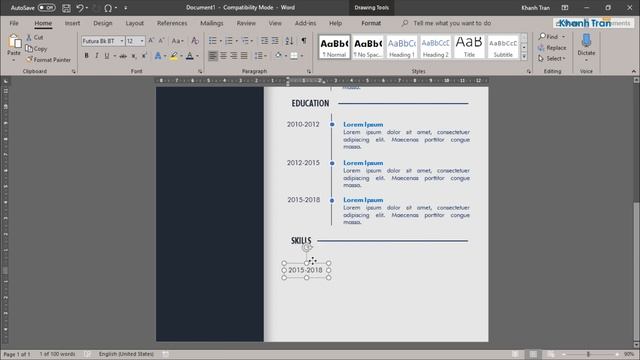Open the Drawing Tools Format tab
Screen dimensions: 640x360
click(371, 23)
